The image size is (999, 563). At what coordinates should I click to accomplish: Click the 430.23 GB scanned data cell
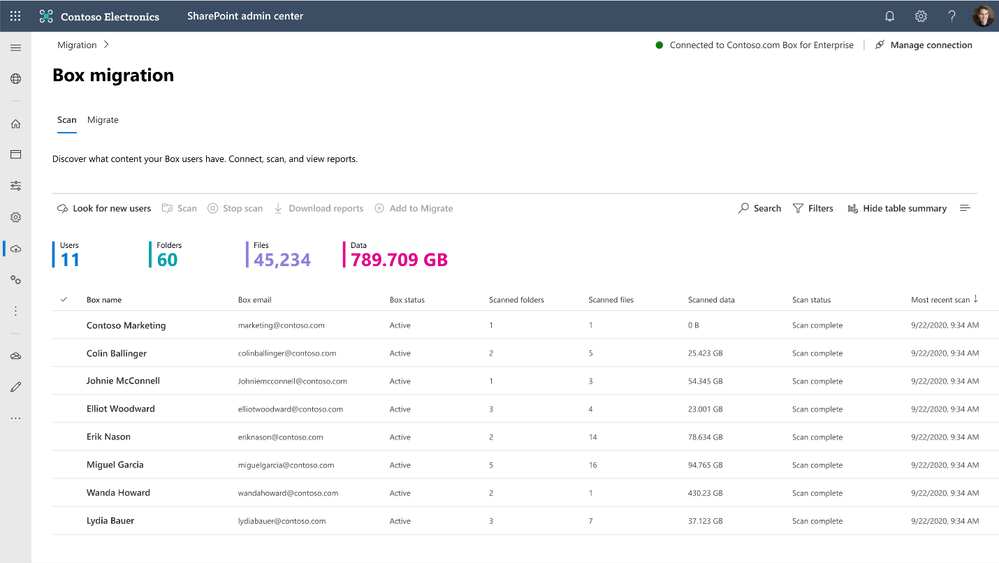(x=705, y=493)
